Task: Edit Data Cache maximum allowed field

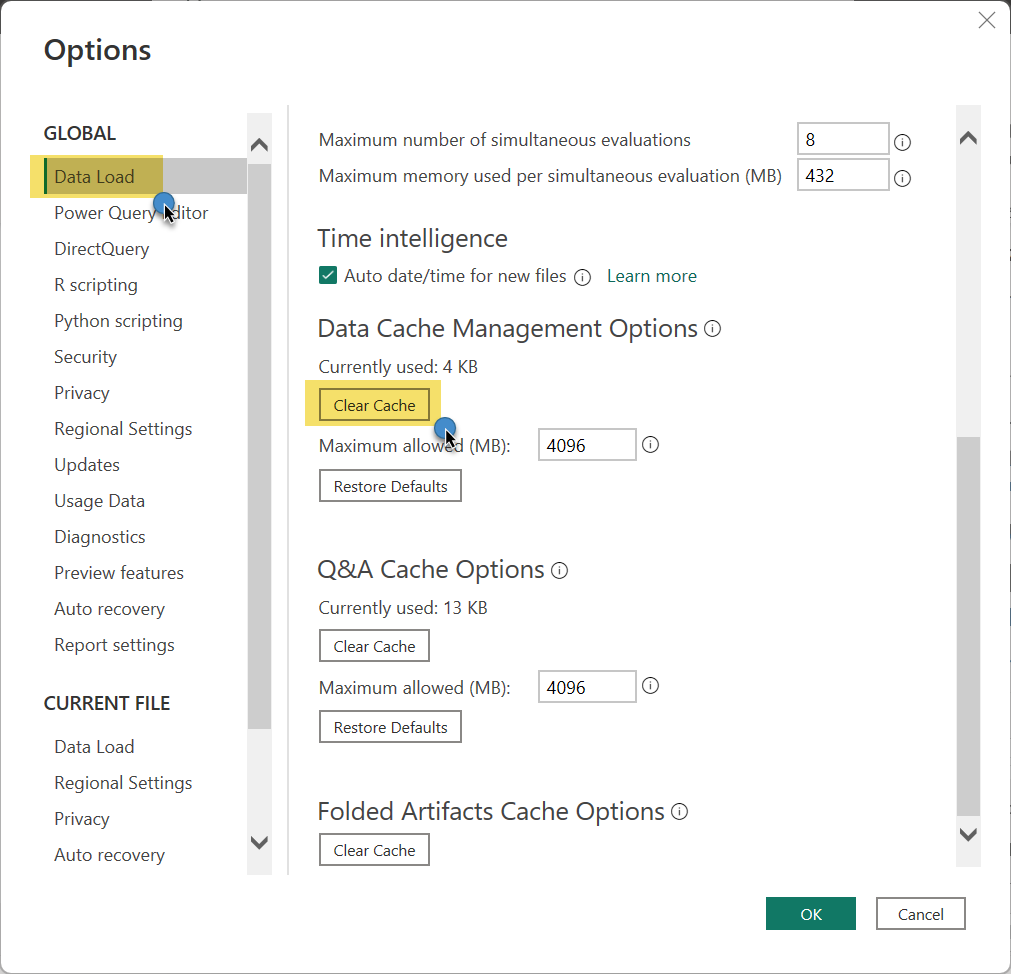Action: click(x=587, y=445)
